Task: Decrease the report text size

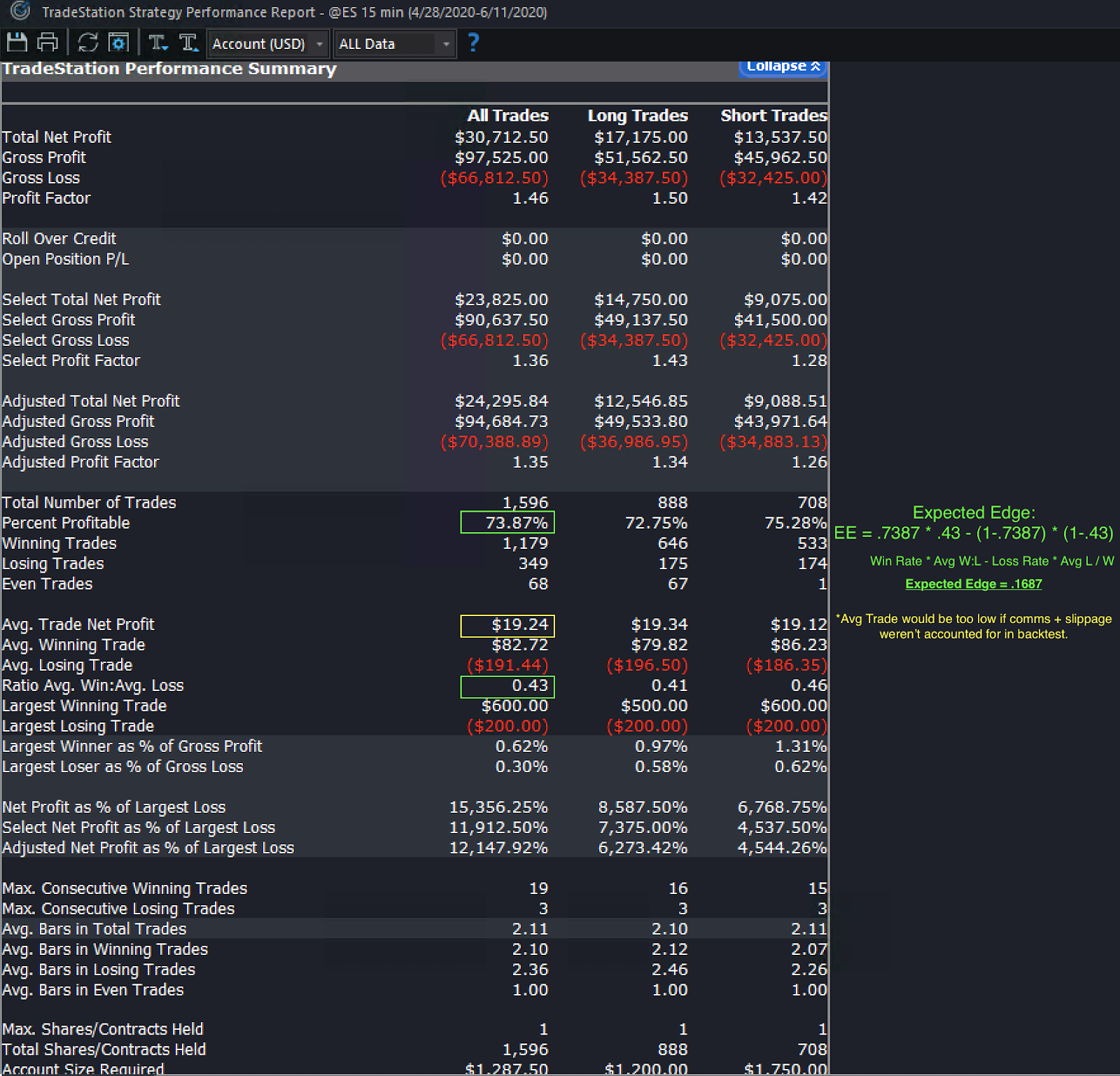Action: coord(158,43)
